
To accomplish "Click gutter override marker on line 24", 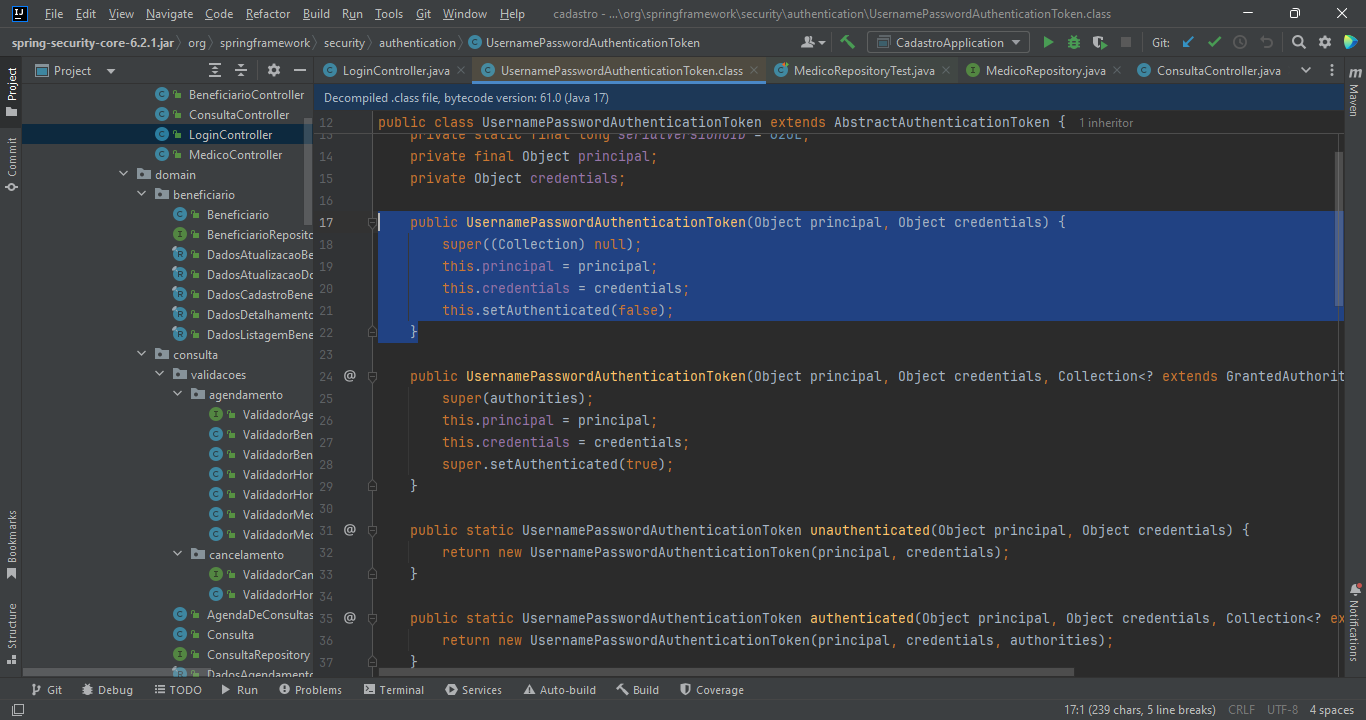I will tap(350, 376).
